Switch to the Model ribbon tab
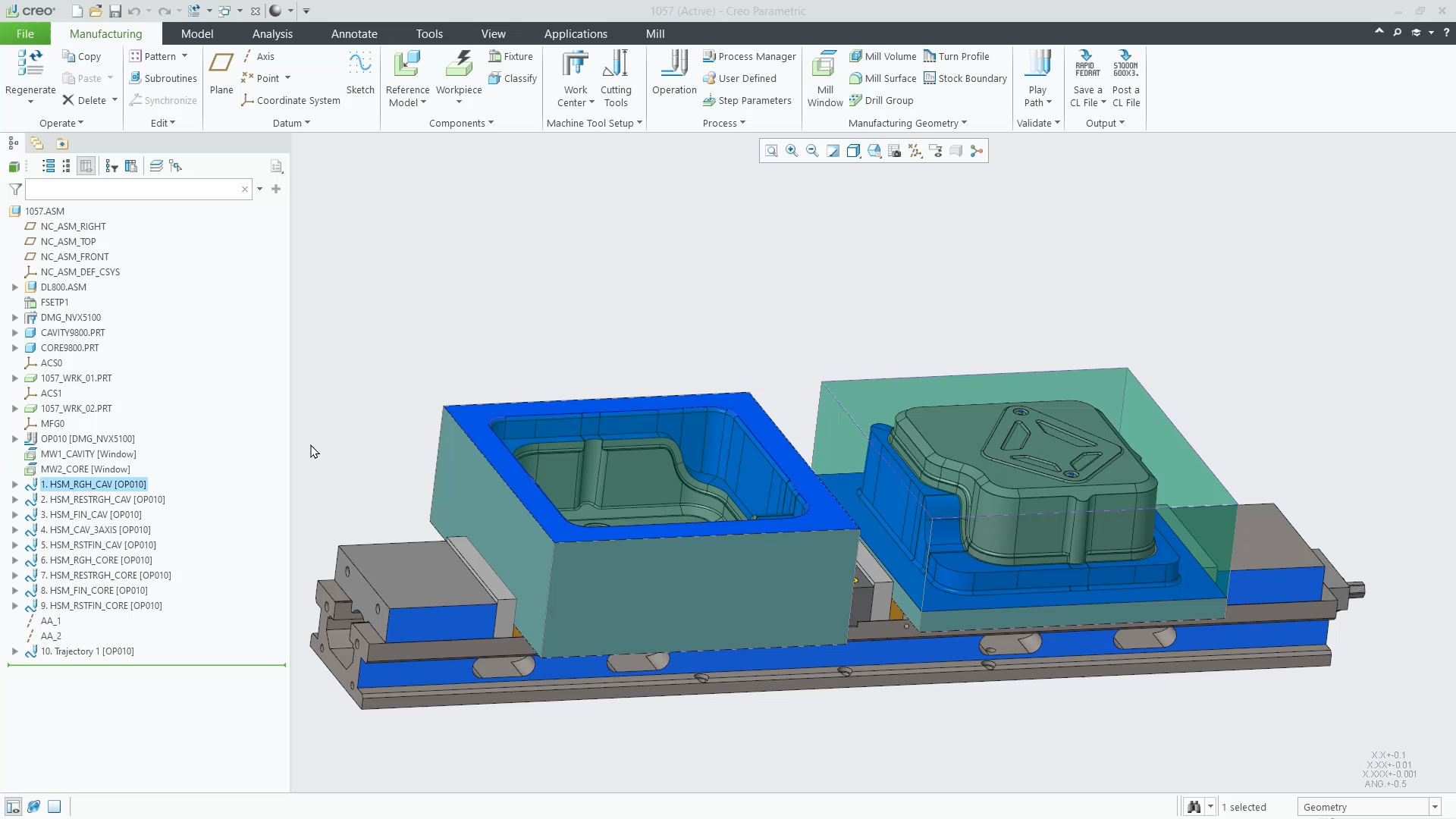This screenshot has width=1456, height=819. tap(197, 34)
